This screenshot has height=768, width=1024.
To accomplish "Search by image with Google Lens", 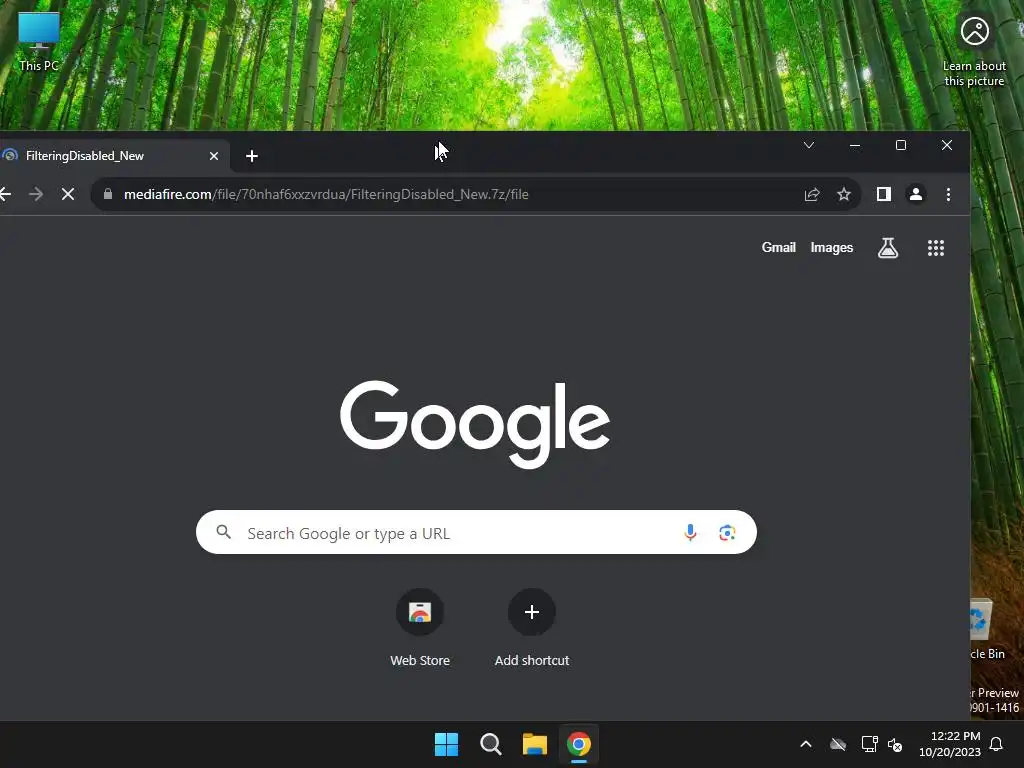I will click(727, 533).
